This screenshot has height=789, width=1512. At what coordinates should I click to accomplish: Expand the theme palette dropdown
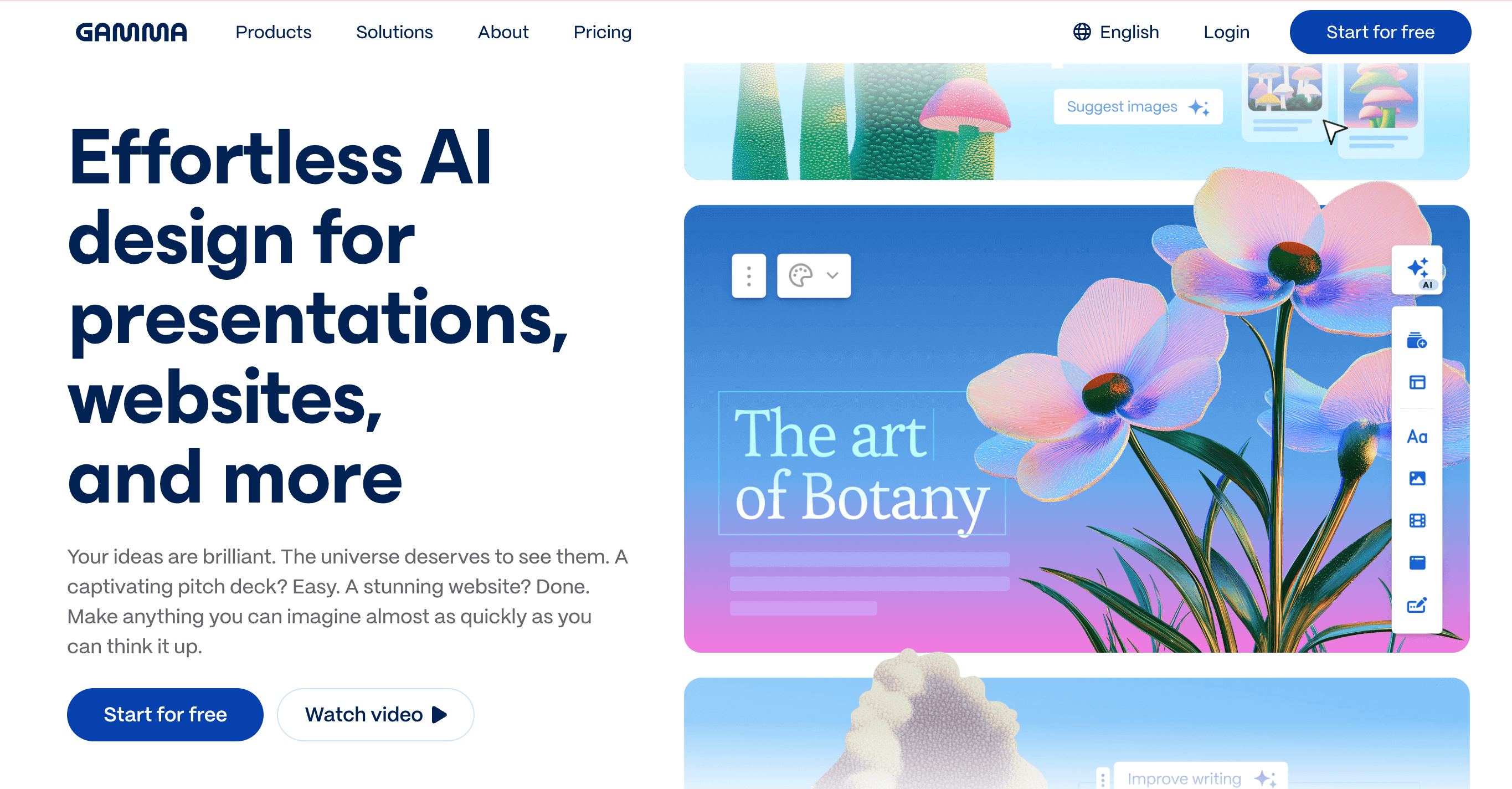pyautogui.click(x=814, y=276)
